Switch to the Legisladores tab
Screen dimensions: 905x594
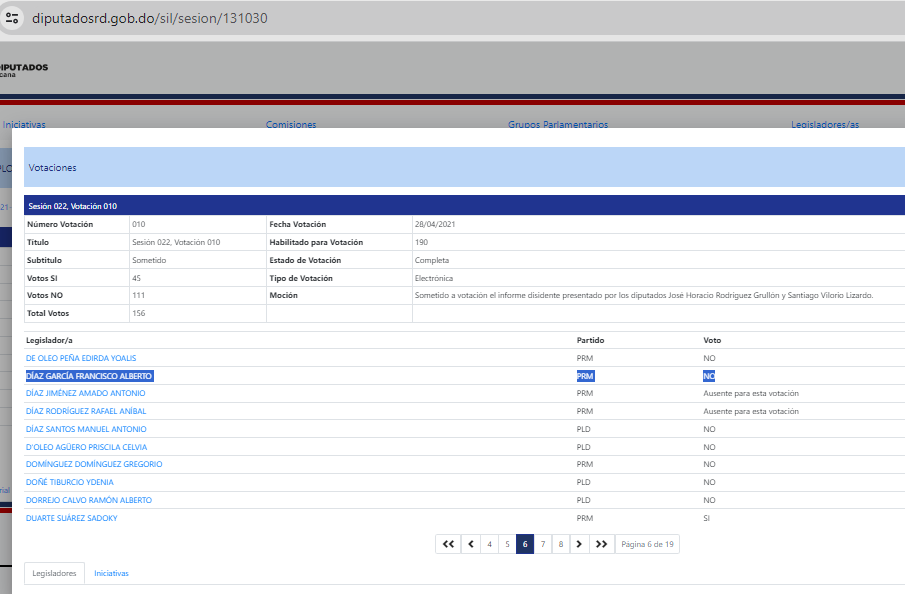(54, 573)
